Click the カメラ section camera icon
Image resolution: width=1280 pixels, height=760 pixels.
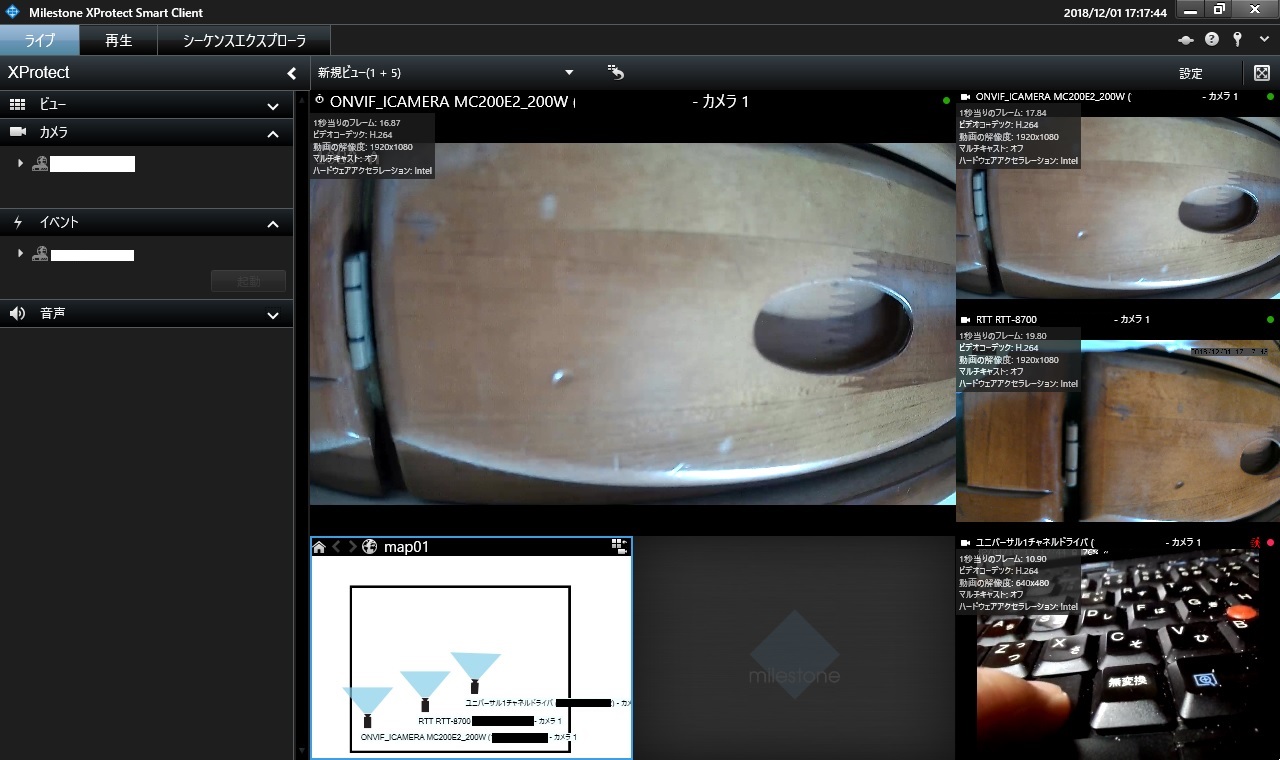coord(17,132)
